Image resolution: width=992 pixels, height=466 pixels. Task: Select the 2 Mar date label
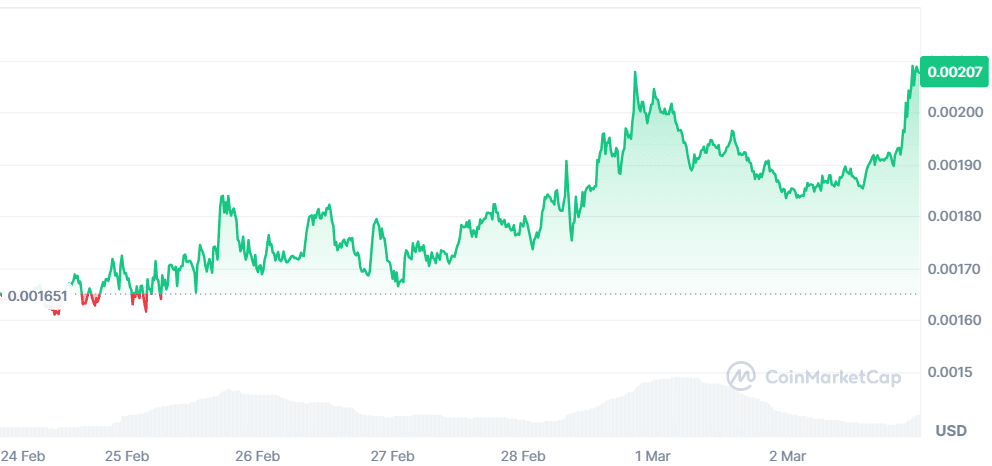[787, 455]
